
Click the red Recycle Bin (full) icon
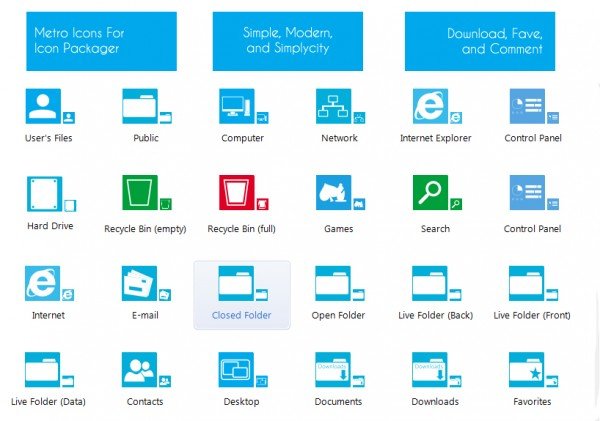[237, 193]
